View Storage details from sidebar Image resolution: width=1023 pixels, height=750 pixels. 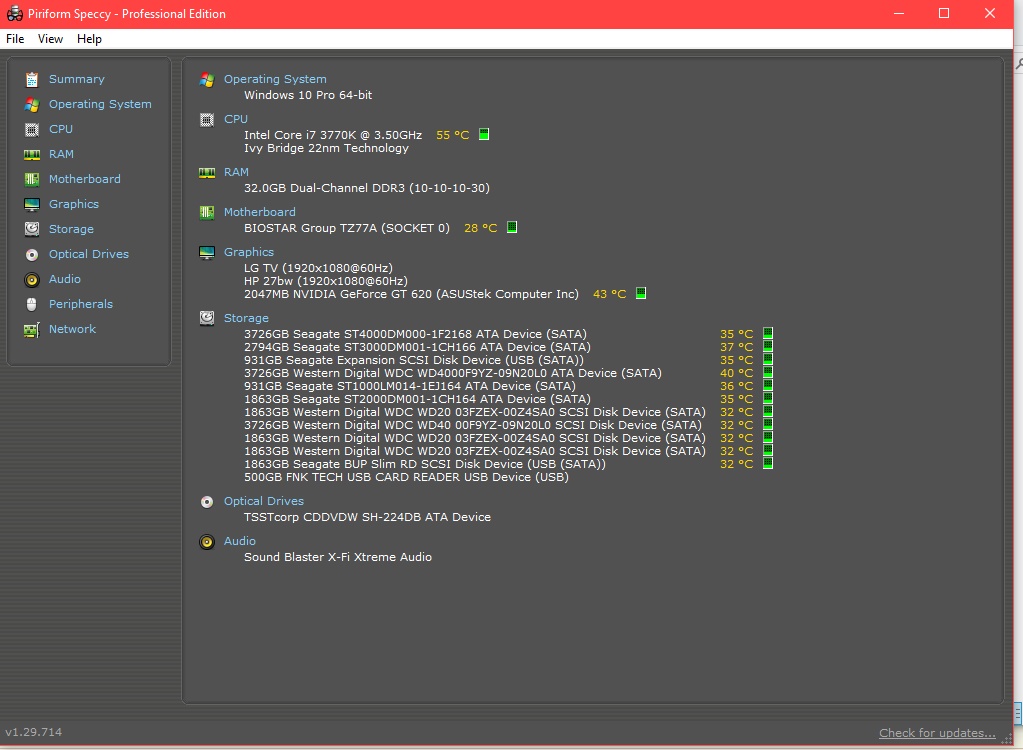[71, 229]
